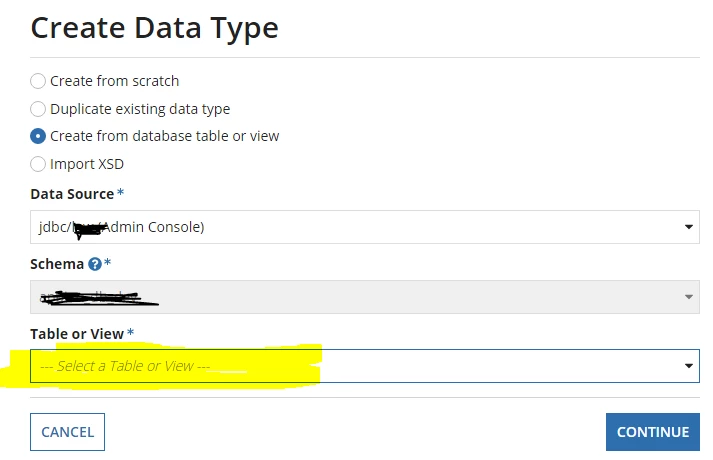Click the Create Data Type heading
The width and height of the screenshot is (713, 460).
pos(155,28)
